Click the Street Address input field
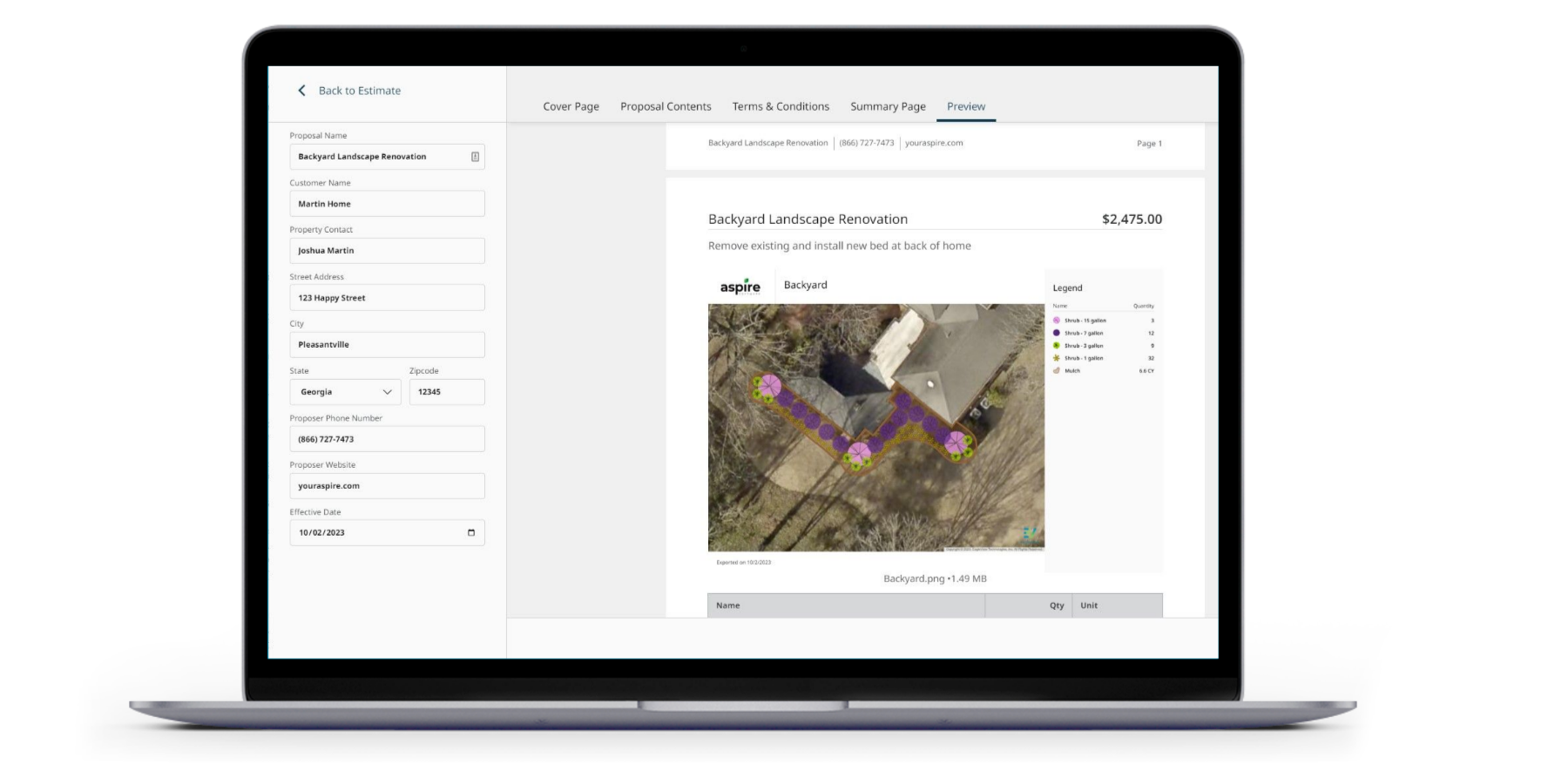Viewport: 1568px width, 784px height. pyautogui.click(x=387, y=298)
